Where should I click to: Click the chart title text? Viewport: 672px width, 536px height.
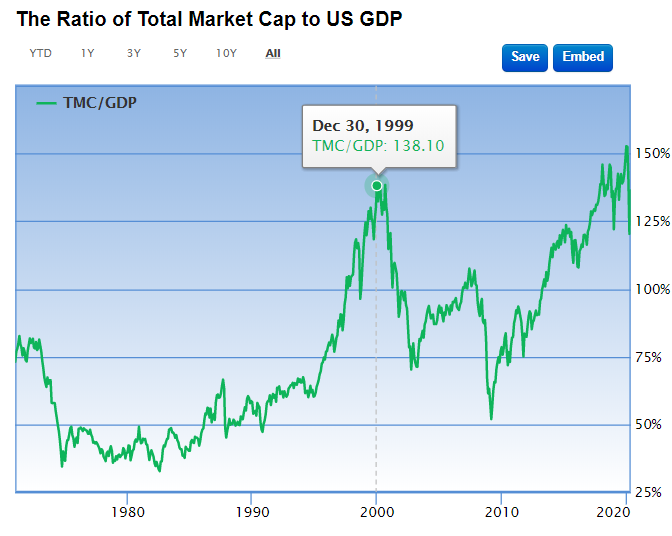pos(210,20)
